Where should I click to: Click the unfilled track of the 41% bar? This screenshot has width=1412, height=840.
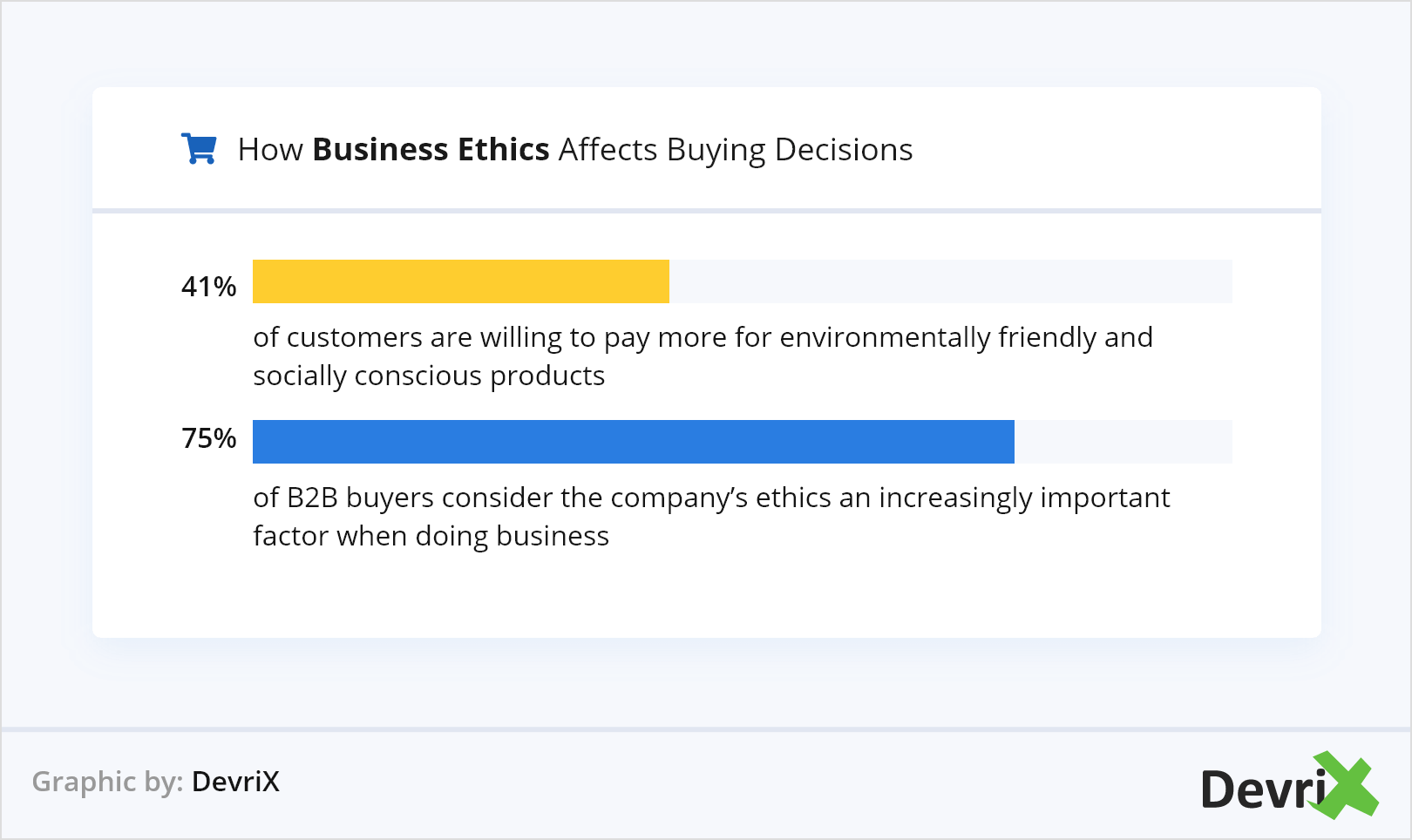[x=950, y=281]
